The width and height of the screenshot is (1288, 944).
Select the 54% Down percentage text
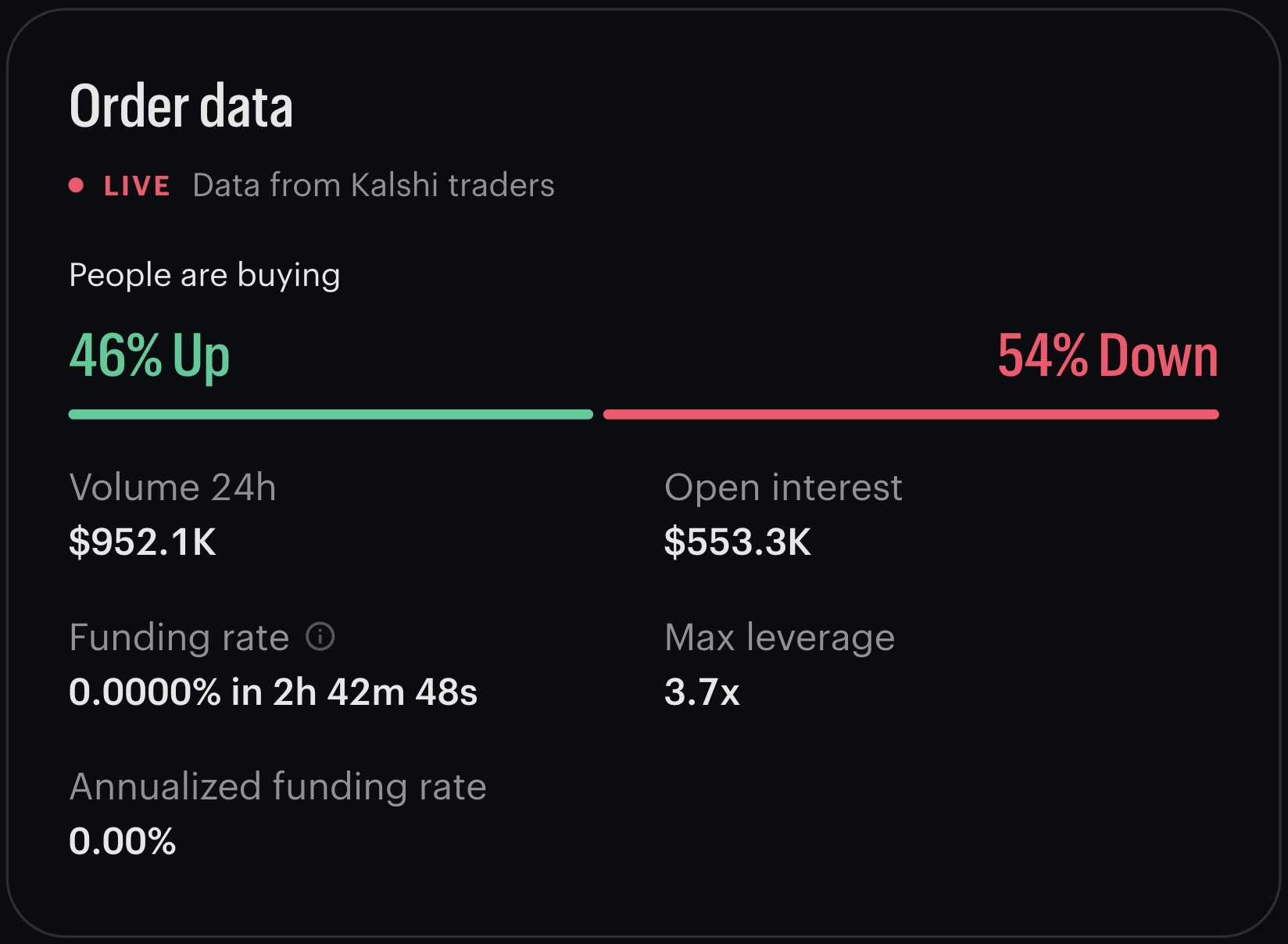coord(1107,356)
